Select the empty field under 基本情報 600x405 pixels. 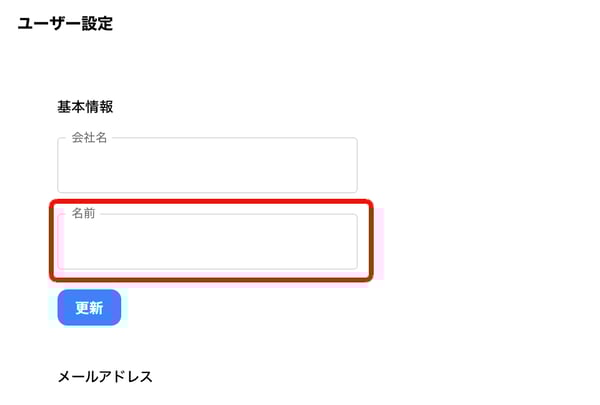pos(207,166)
